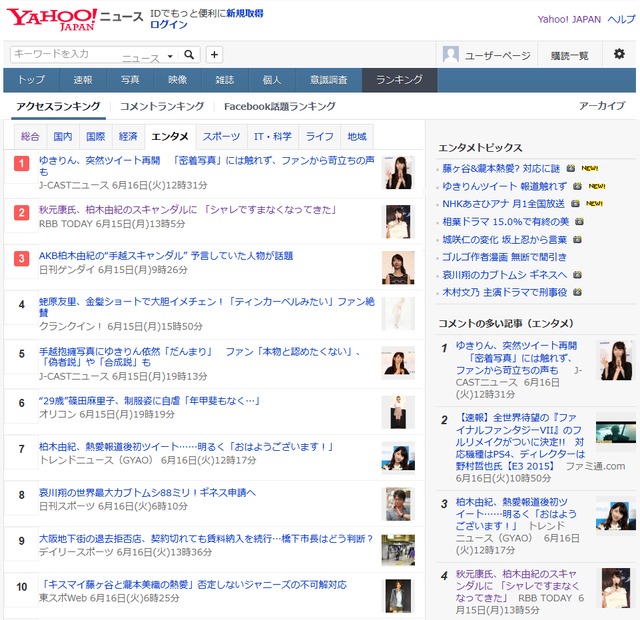Image resolution: width=640 pixels, height=620 pixels.
Task: Select the スポーツ category tab
Action: [222, 136]
